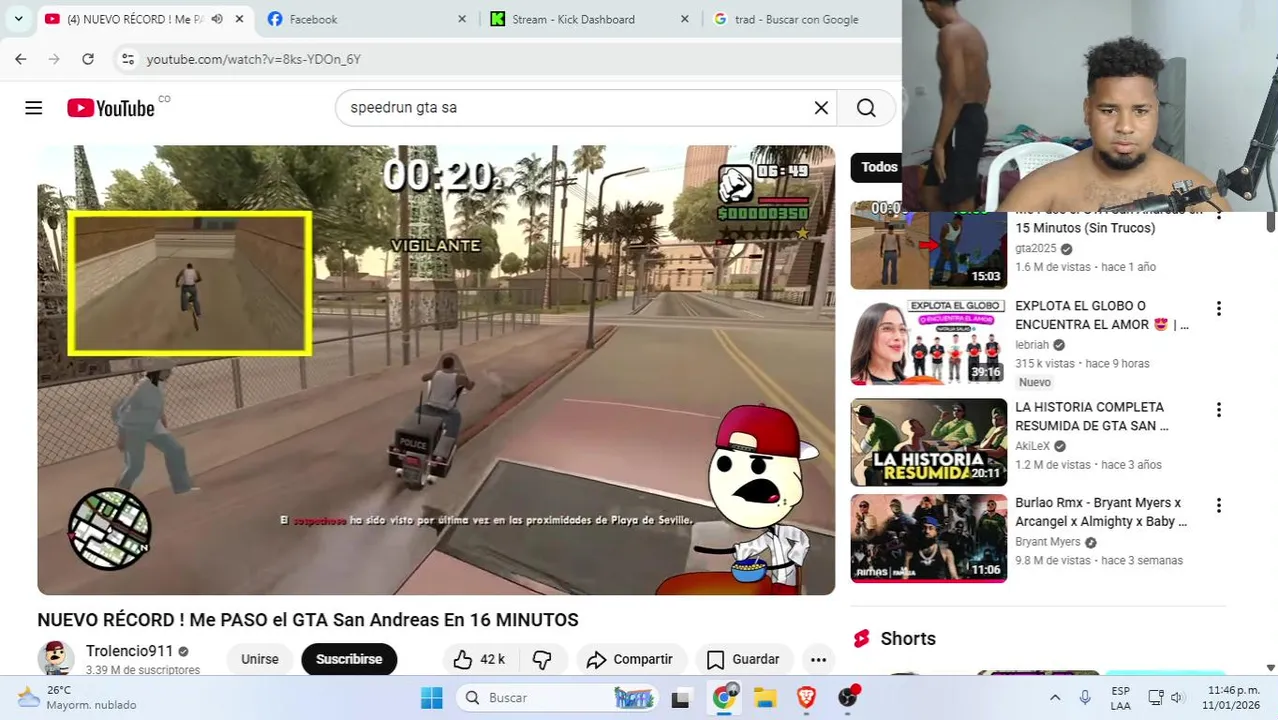Open 'LA HISTORIA COMPLETA' video thumbnail

point(928,442)
